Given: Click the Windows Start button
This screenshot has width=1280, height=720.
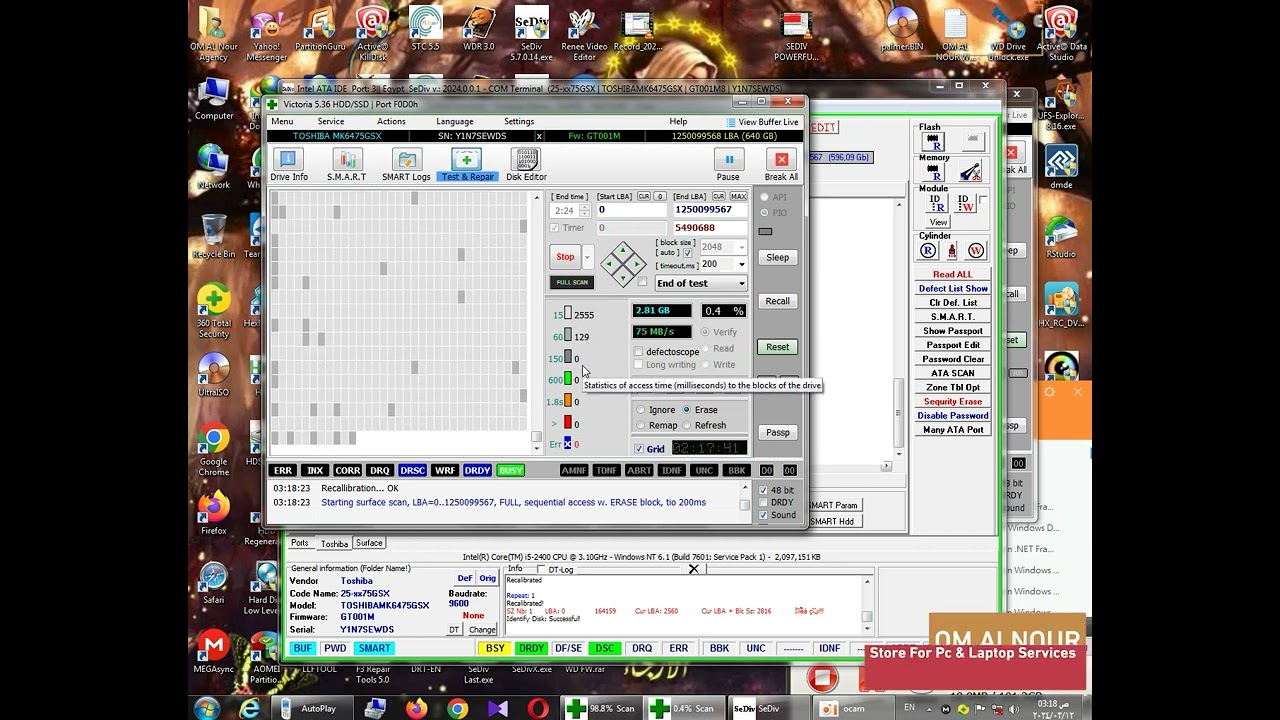Looking at the screenshot, I should [207, 708].
